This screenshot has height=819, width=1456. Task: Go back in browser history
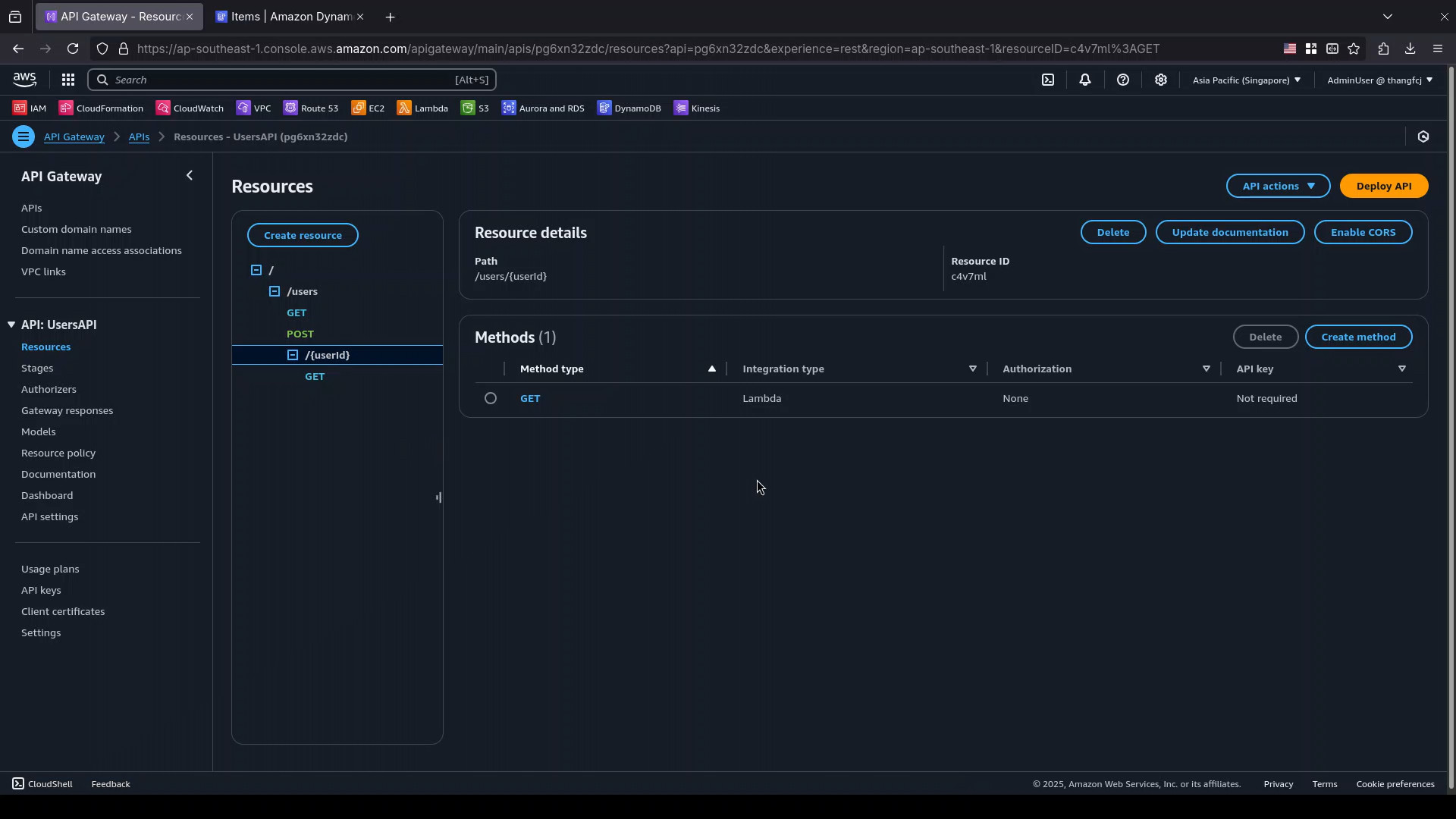point(18,49)
